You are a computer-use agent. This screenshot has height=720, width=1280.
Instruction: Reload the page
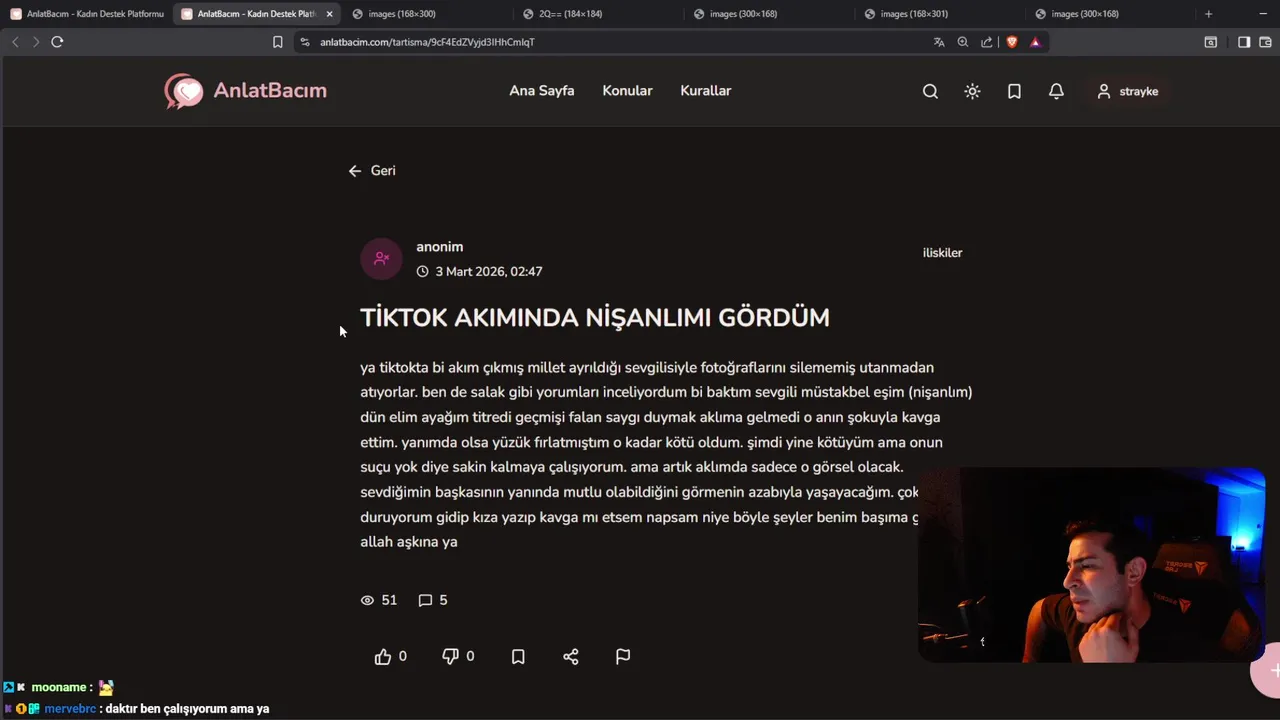click(57, 42)
